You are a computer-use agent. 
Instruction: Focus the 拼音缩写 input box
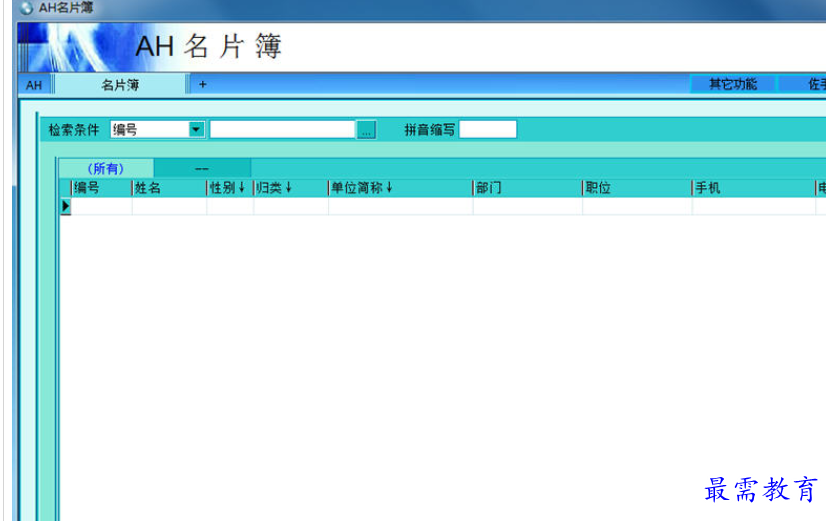(488, 130)
